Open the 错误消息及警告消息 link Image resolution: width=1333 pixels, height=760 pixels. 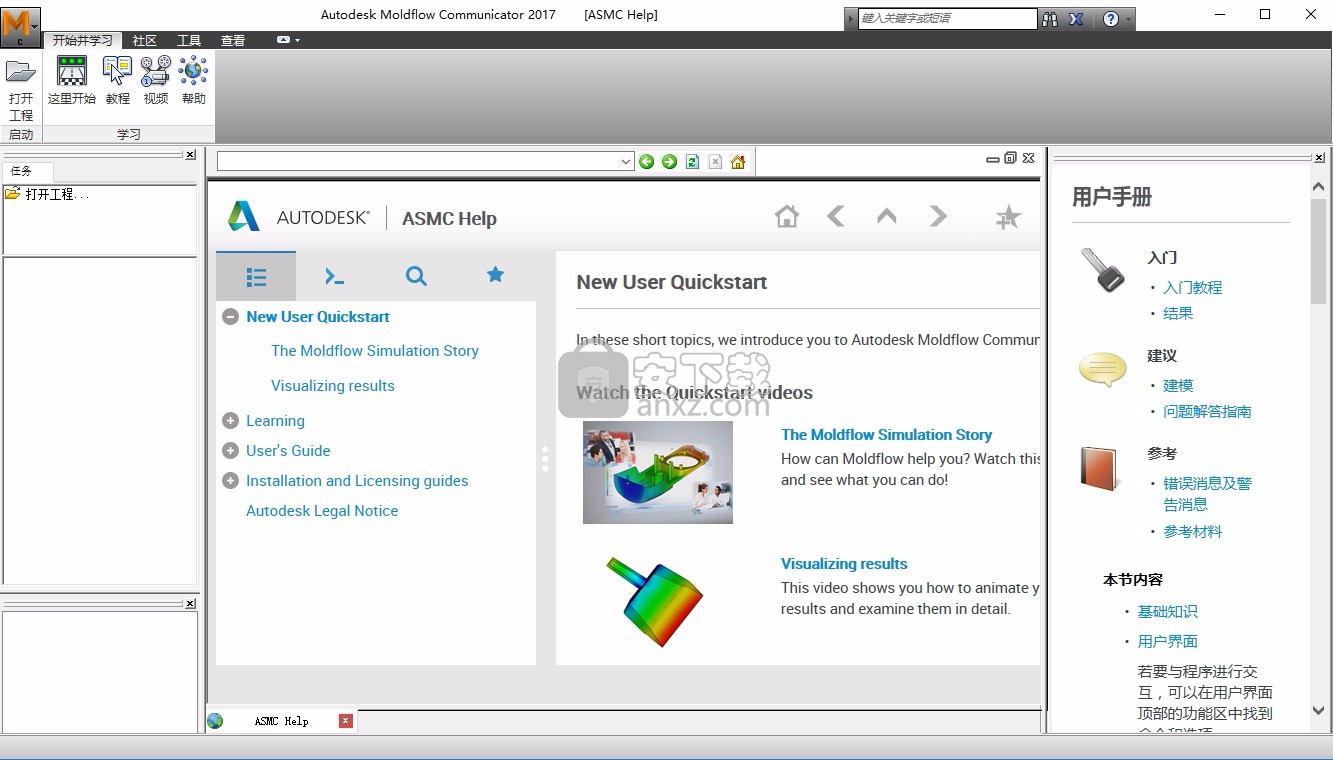click(1207, 494)
